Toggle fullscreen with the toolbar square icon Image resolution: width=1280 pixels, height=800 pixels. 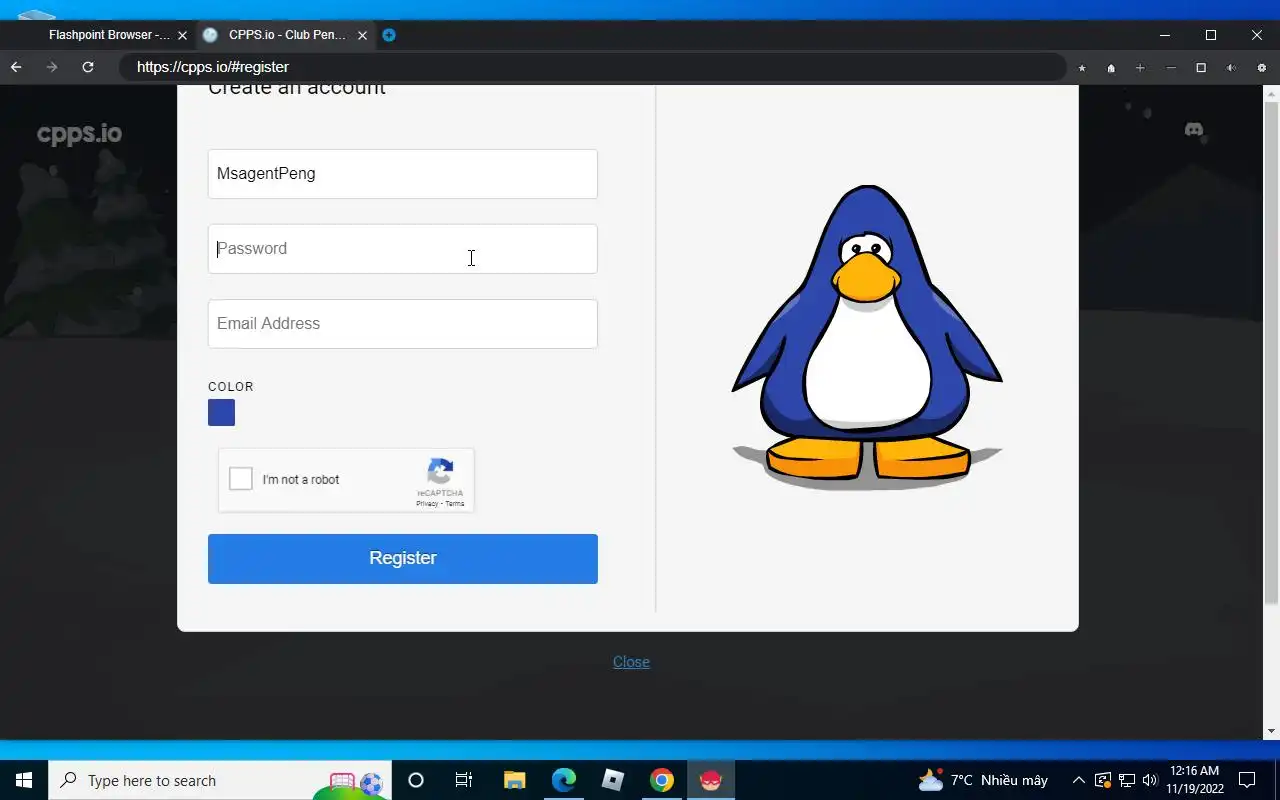click(x=1201, y=68)
